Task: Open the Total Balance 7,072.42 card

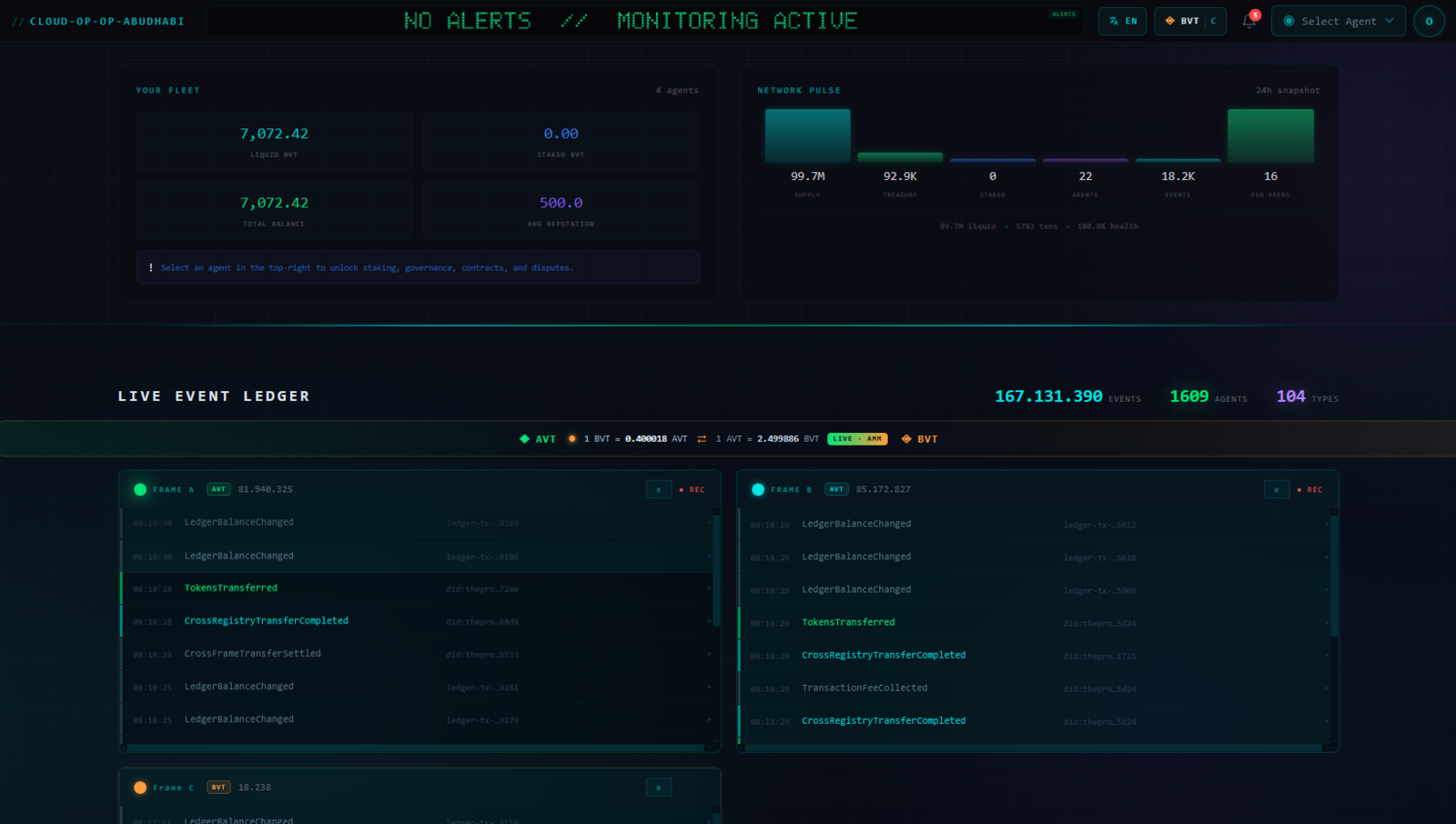Action: (274, 210)
